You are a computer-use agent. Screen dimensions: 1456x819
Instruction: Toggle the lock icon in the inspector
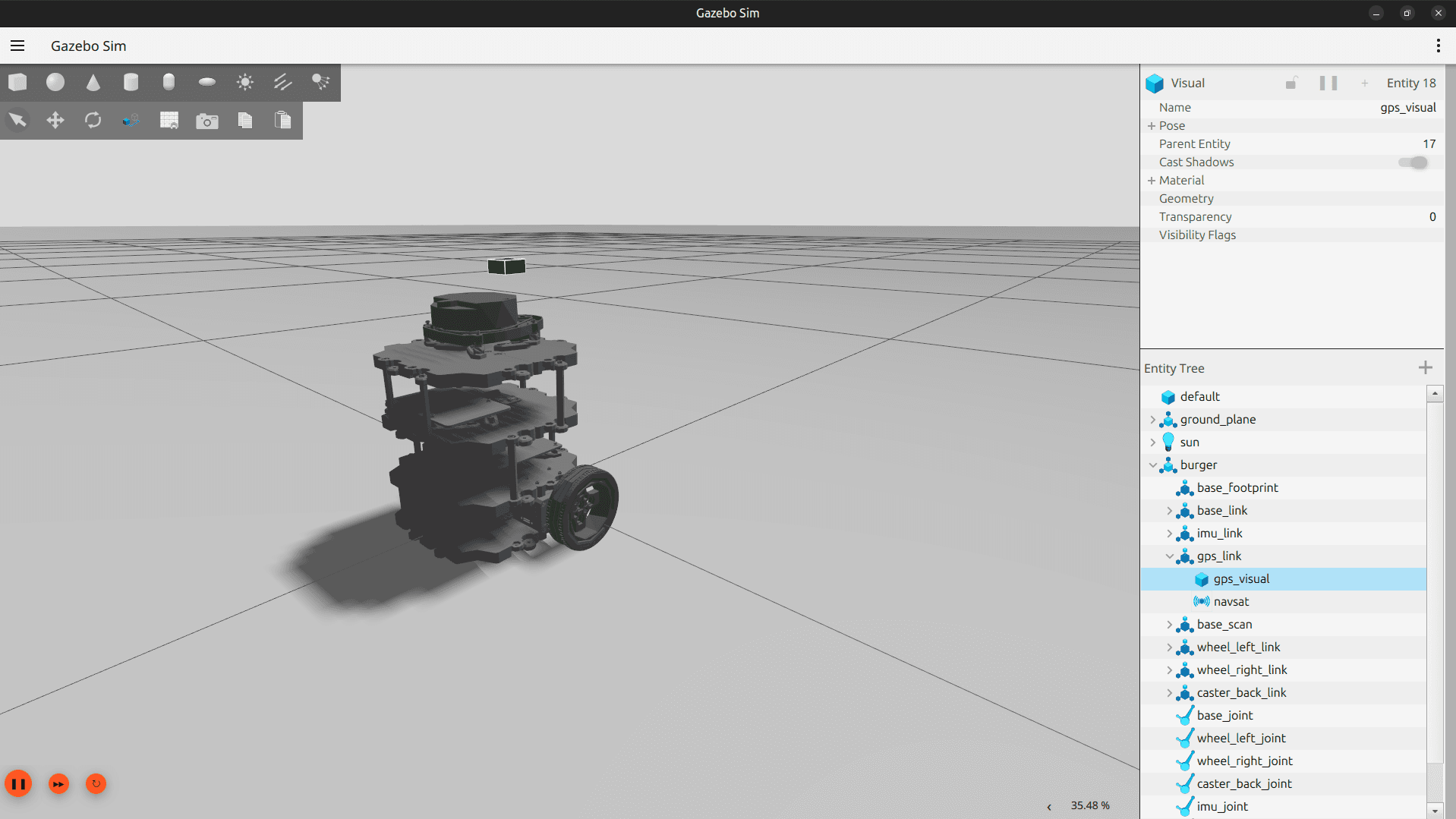(x=1291, y=83)
